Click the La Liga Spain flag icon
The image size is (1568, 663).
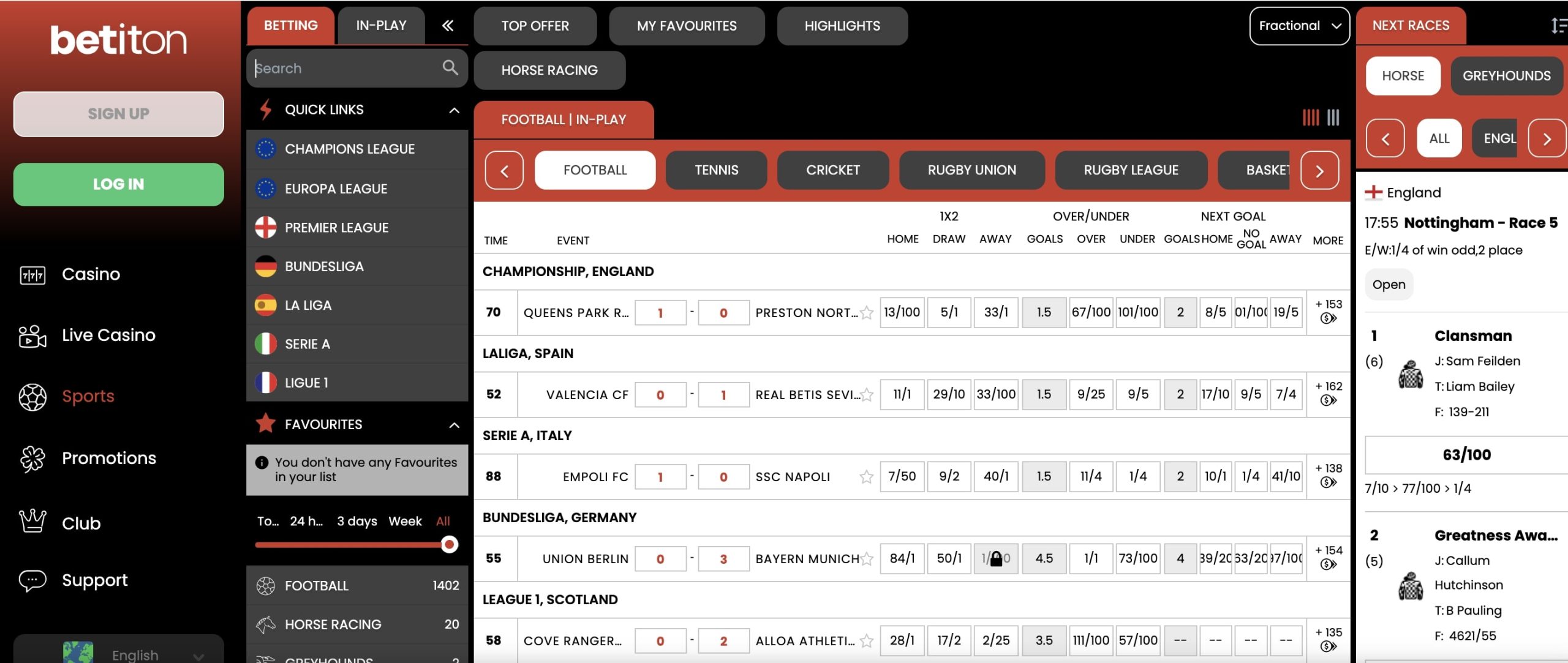(265, 305)
